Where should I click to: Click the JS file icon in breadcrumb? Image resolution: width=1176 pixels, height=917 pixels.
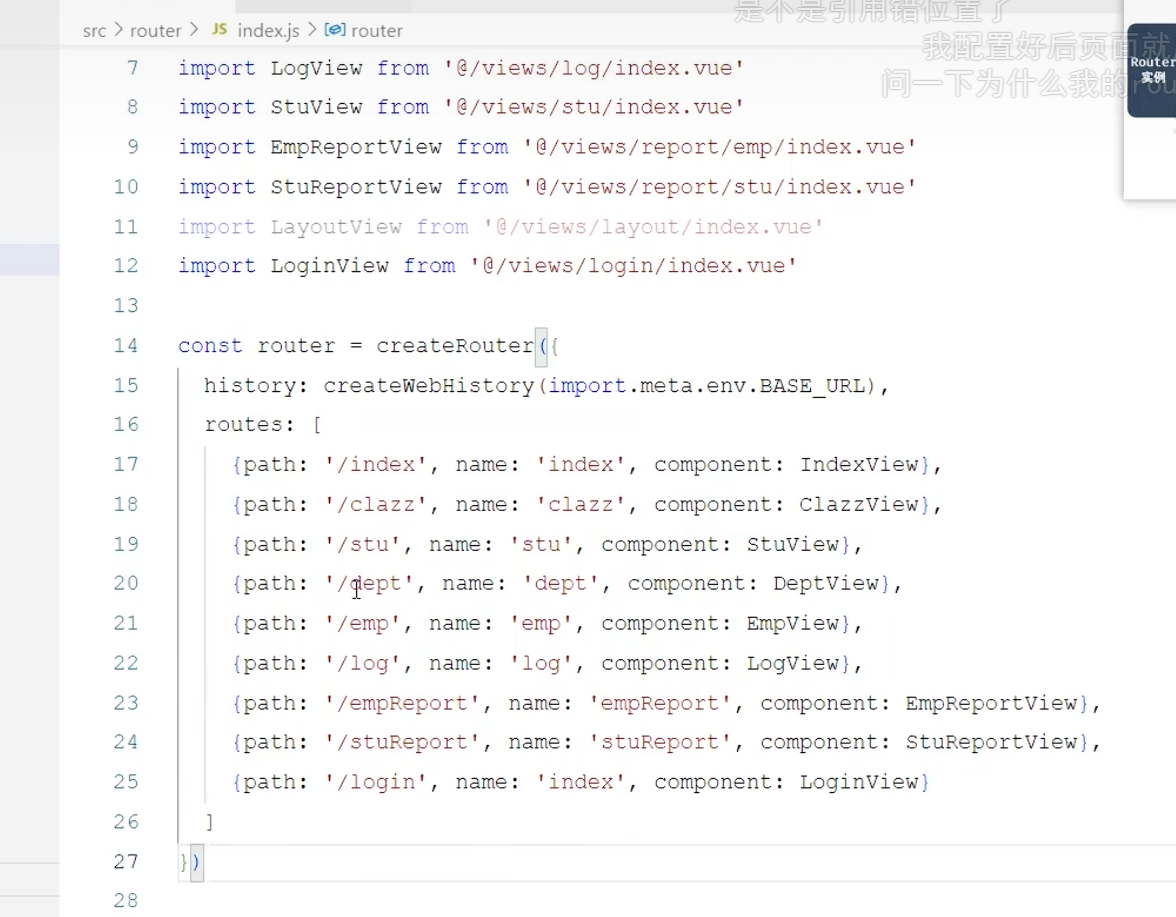point(219,31)
